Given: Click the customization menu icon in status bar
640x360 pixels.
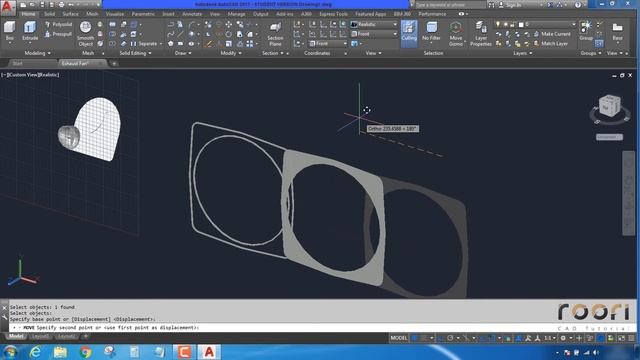Looking at the screenshot, I should (x=632, y=338).
